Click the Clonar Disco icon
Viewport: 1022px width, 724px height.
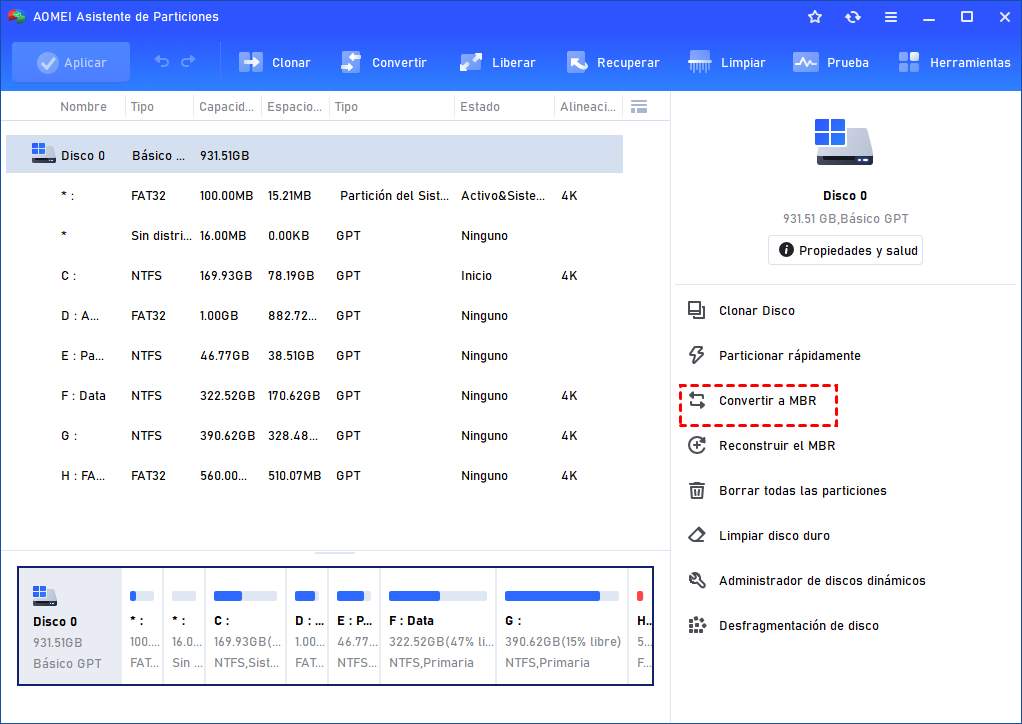click(697, 311)
